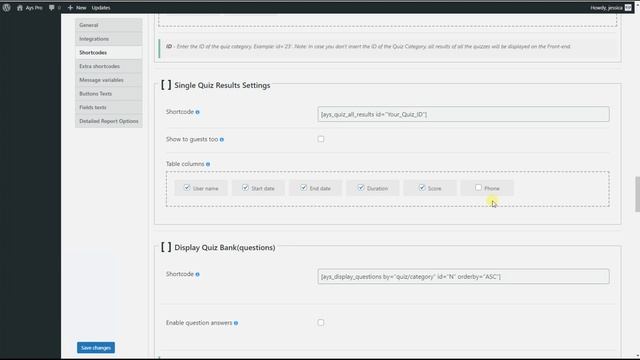The width and height of the screenshot is (640, 360).
Task: Open the user avatar in admin bar
Action: (x=628, y=7)
